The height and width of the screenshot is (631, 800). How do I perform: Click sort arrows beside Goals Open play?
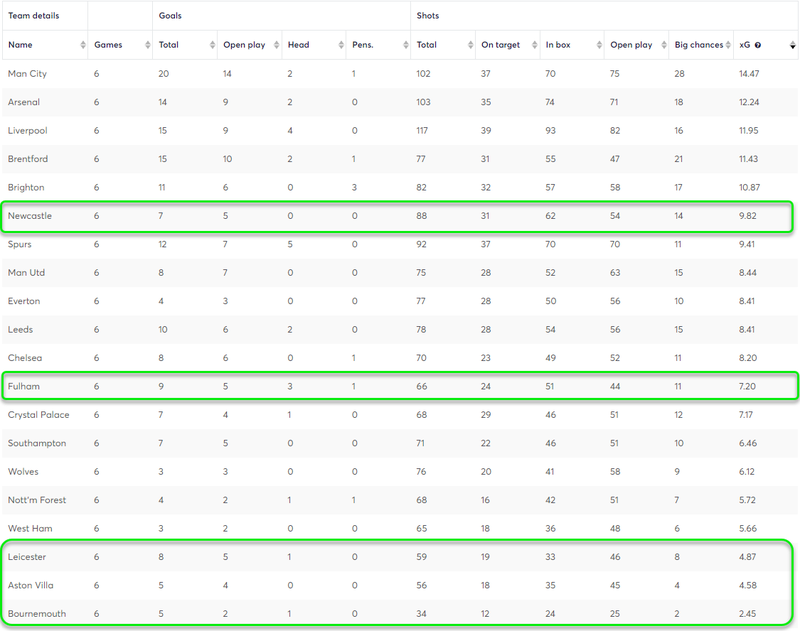click(277, 45)
